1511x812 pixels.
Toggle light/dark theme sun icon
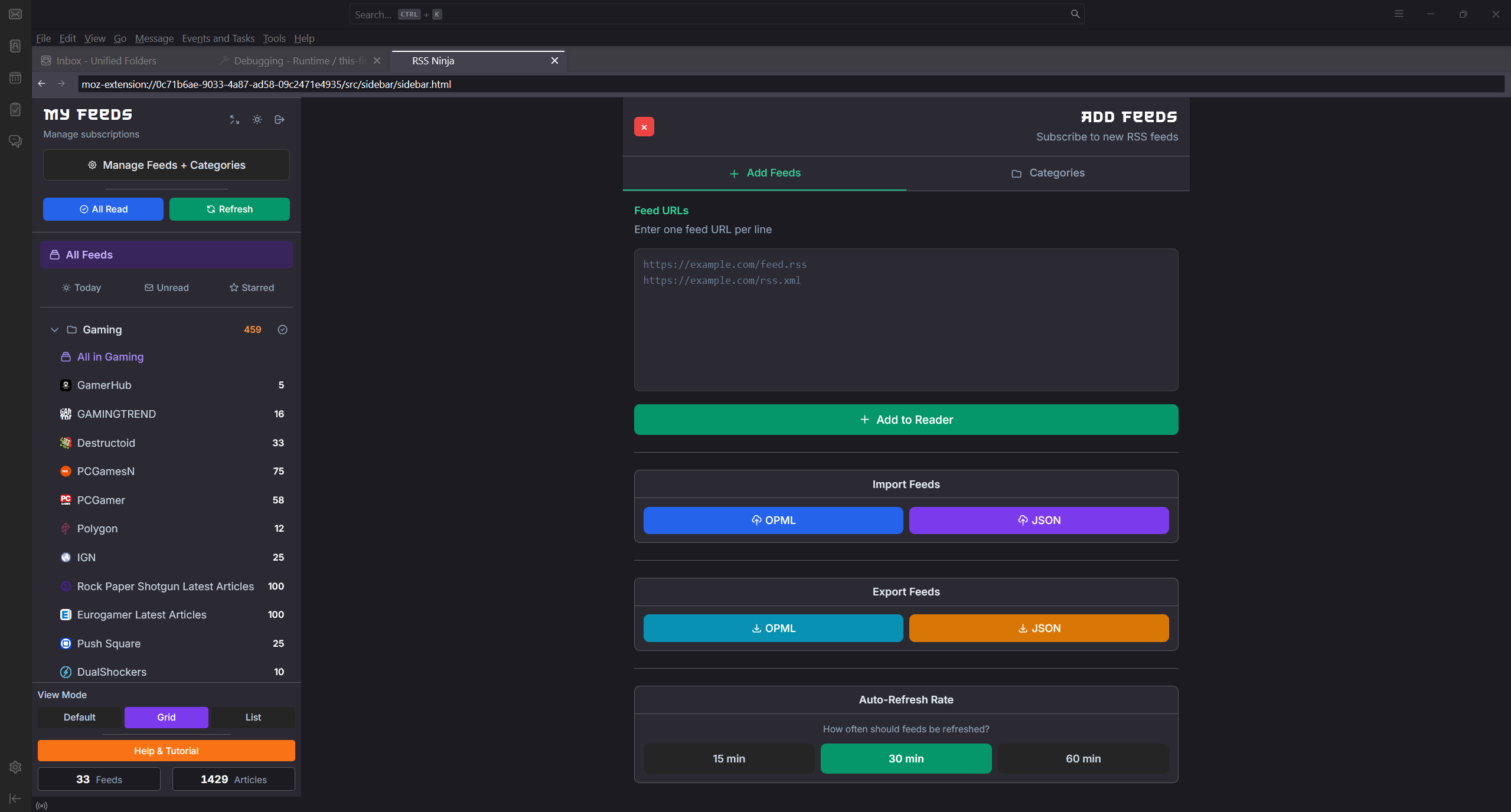(257, 120)
